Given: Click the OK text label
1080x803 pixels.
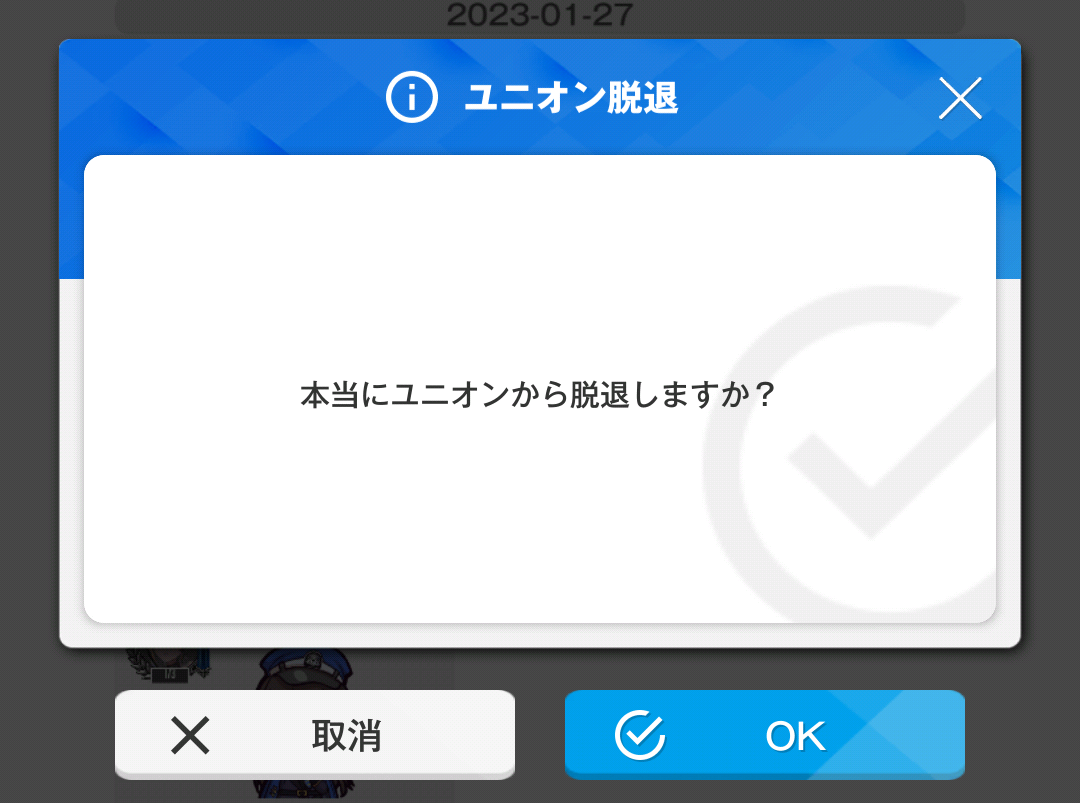Looking at the screenshot, I should point(796,736).
